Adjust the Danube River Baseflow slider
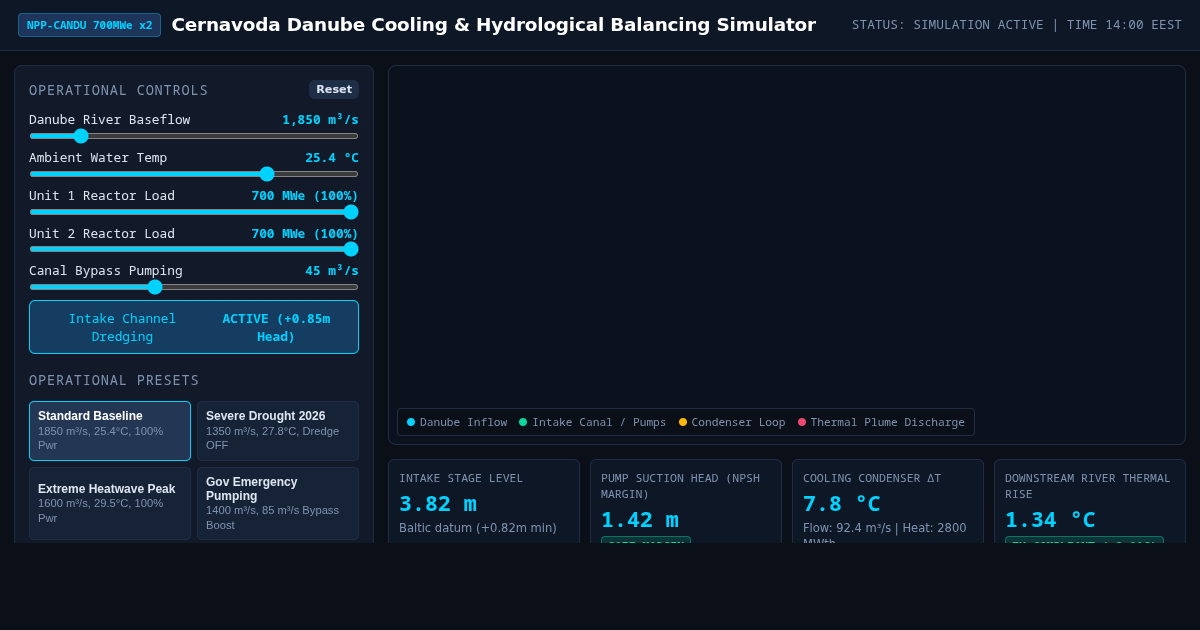This screenshot has height=630, width=1200. pos(194,136)
